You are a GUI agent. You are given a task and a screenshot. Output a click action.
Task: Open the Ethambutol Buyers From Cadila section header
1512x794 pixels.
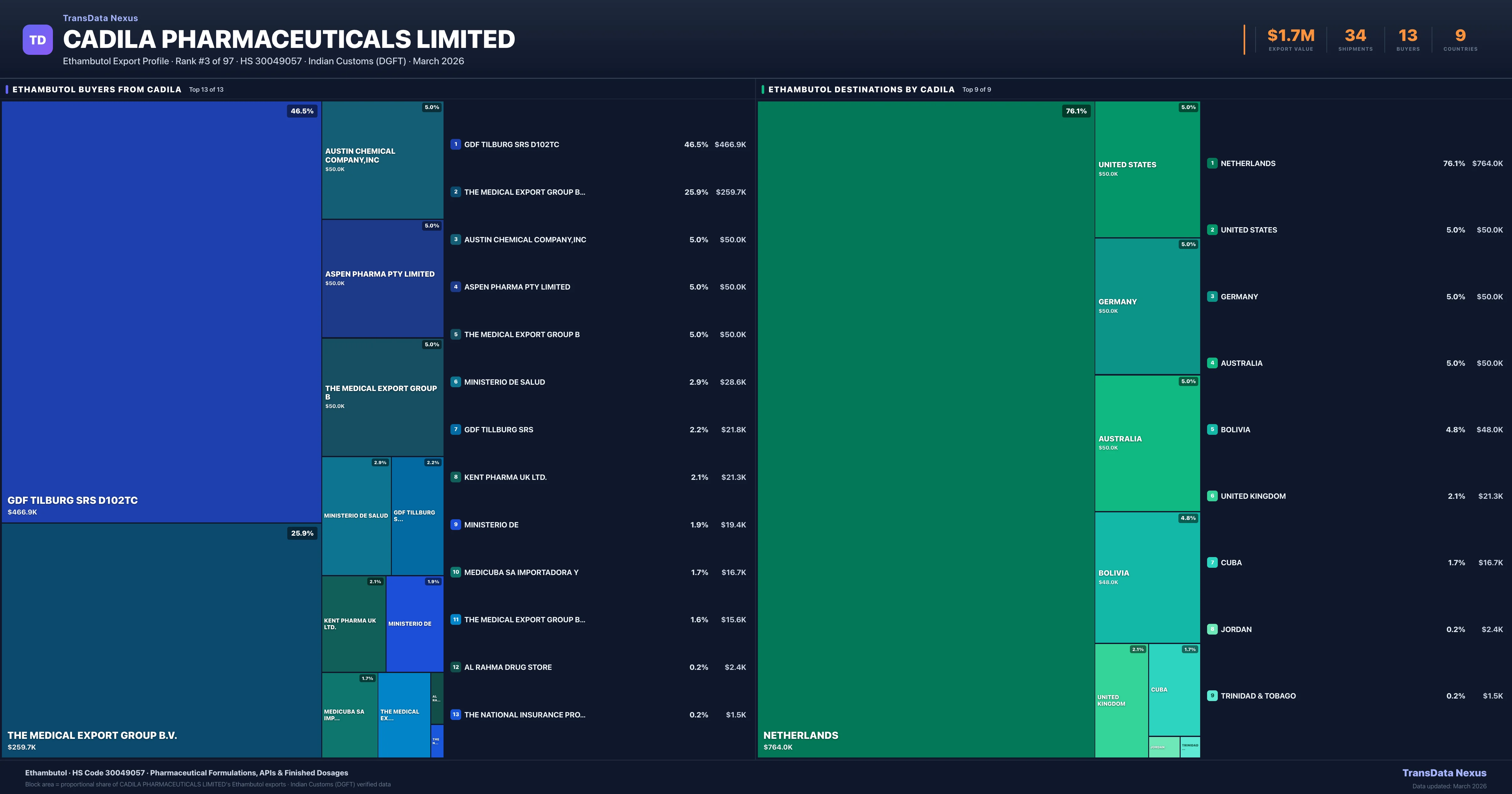(97, 89)
